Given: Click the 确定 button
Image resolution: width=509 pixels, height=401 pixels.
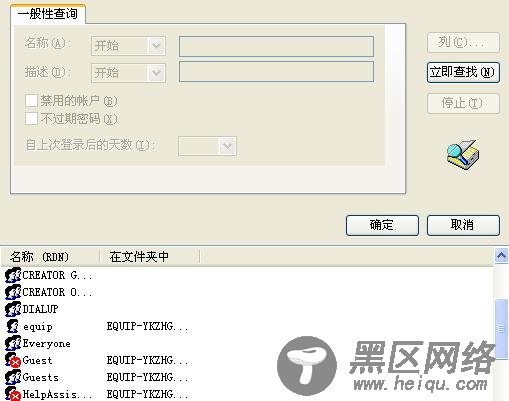Looking at the screenshot, I should pyautogui.click(x=382, y=225).
